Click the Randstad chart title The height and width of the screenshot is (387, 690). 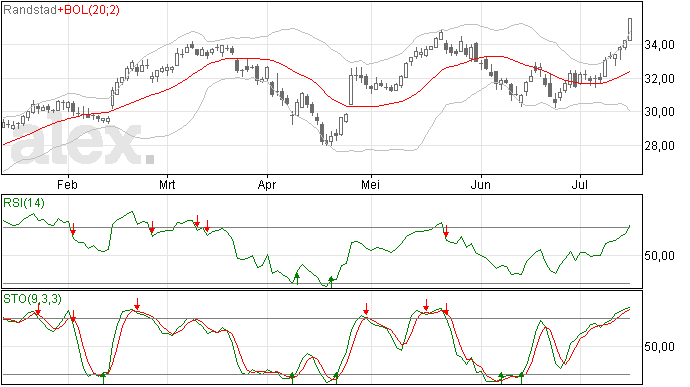30,10
